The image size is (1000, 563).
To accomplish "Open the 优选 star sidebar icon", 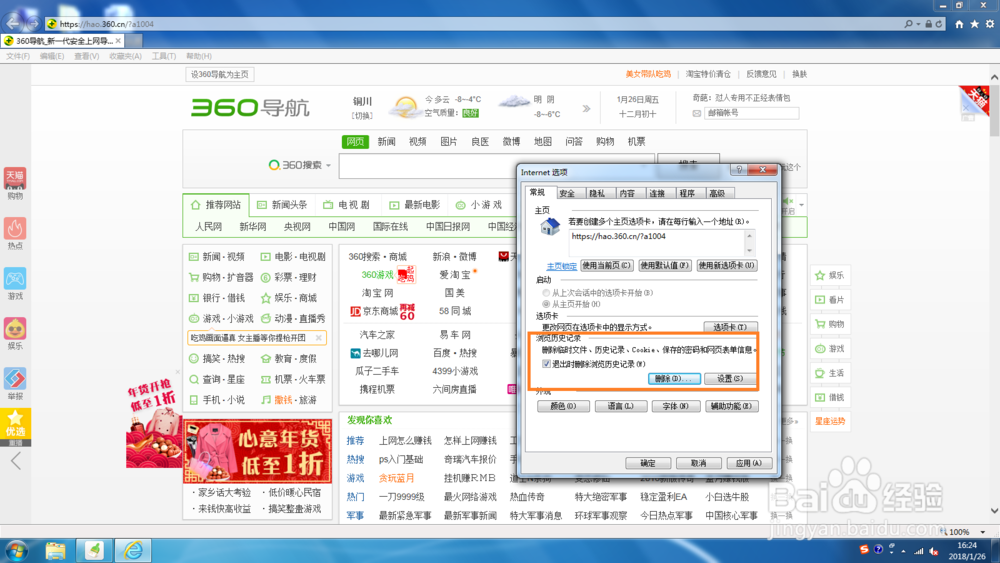I will [15, 426].
